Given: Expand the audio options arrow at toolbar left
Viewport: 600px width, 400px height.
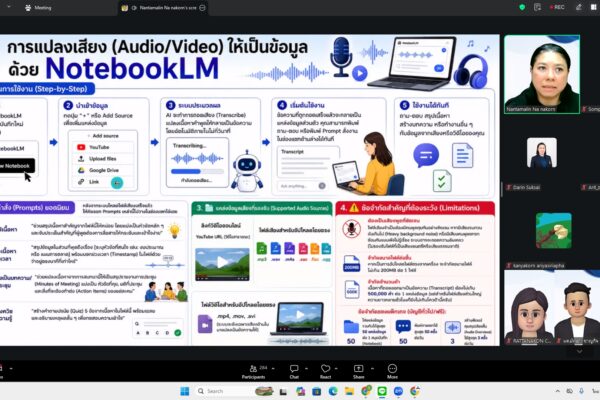Looking at the screenshot, I should point(11,369).
